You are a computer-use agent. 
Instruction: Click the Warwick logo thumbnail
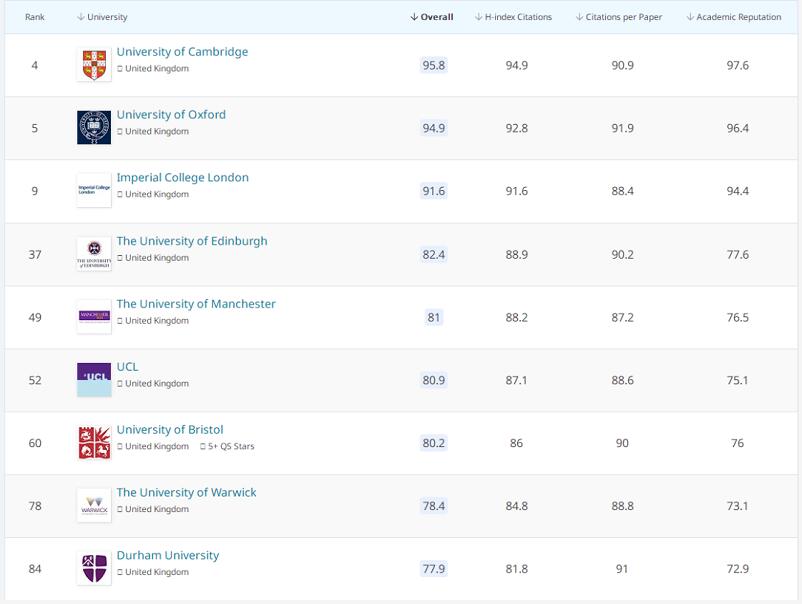[94, 506]
